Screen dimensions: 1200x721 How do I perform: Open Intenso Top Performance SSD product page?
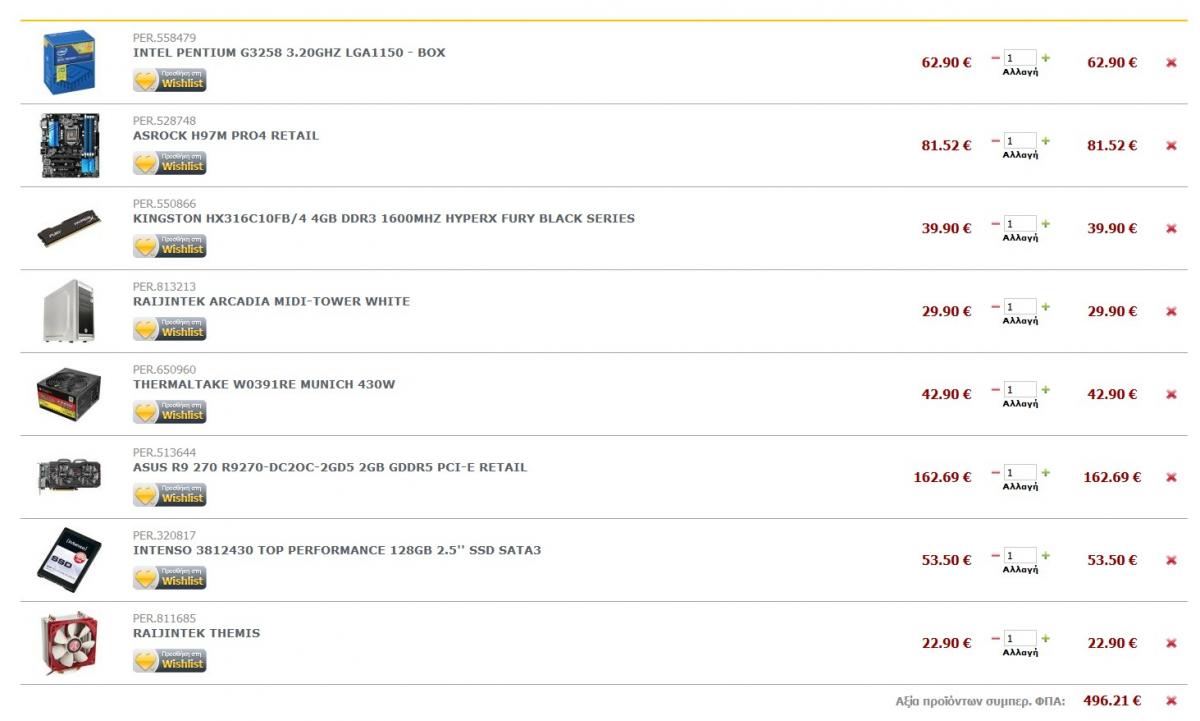click(x=337, y=550)
